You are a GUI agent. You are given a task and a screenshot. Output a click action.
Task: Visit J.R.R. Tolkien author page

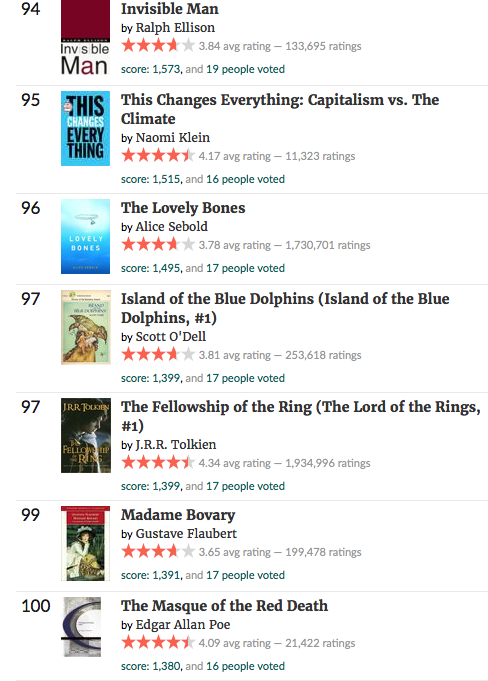pyautogui.click(x=176, y=445)
